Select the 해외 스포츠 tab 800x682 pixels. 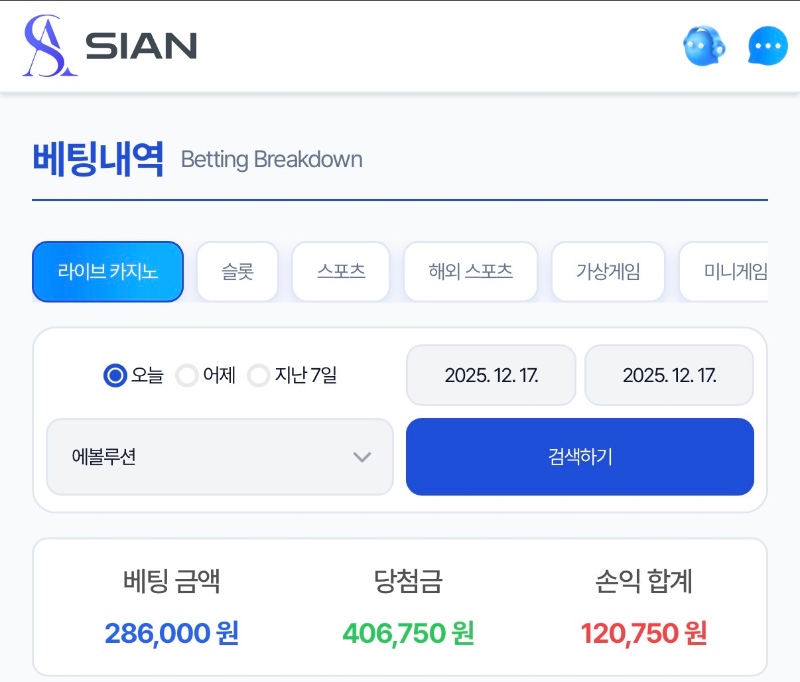(x=470, y=272)
